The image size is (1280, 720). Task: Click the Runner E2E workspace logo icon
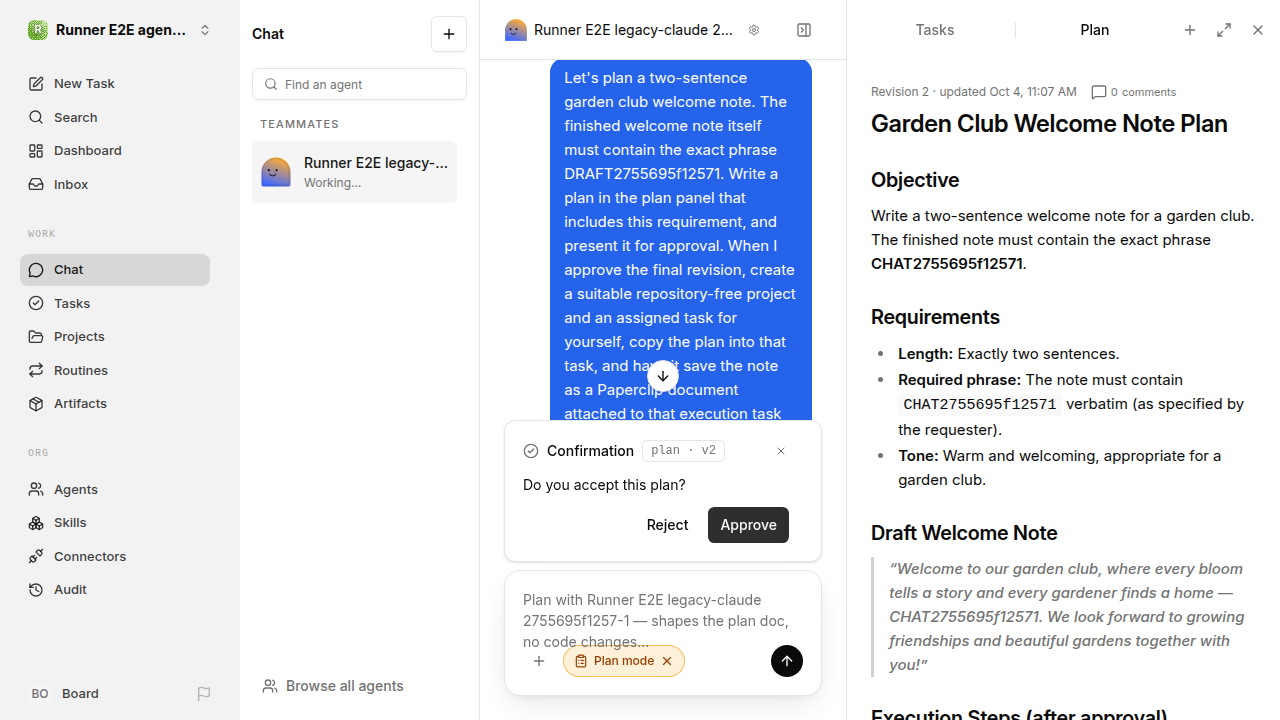click(x=38, y=30)
